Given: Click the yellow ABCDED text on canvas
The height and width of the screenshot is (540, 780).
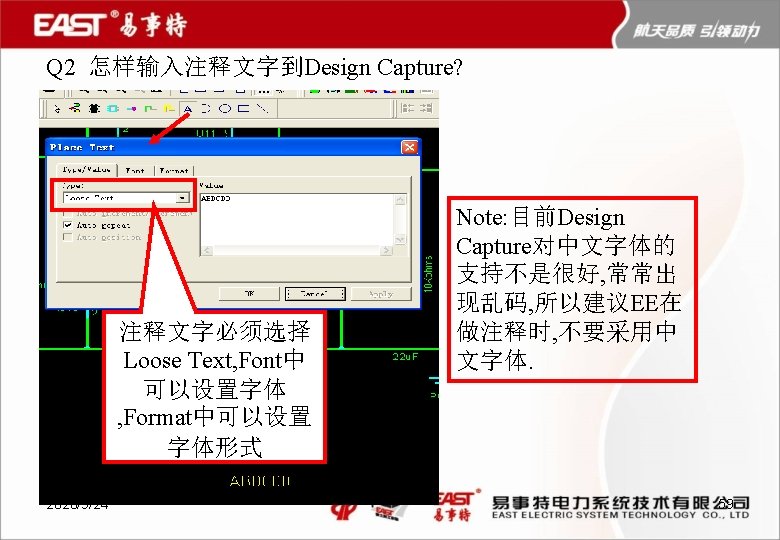Looking at the screenshot, I should coord(260,481).
